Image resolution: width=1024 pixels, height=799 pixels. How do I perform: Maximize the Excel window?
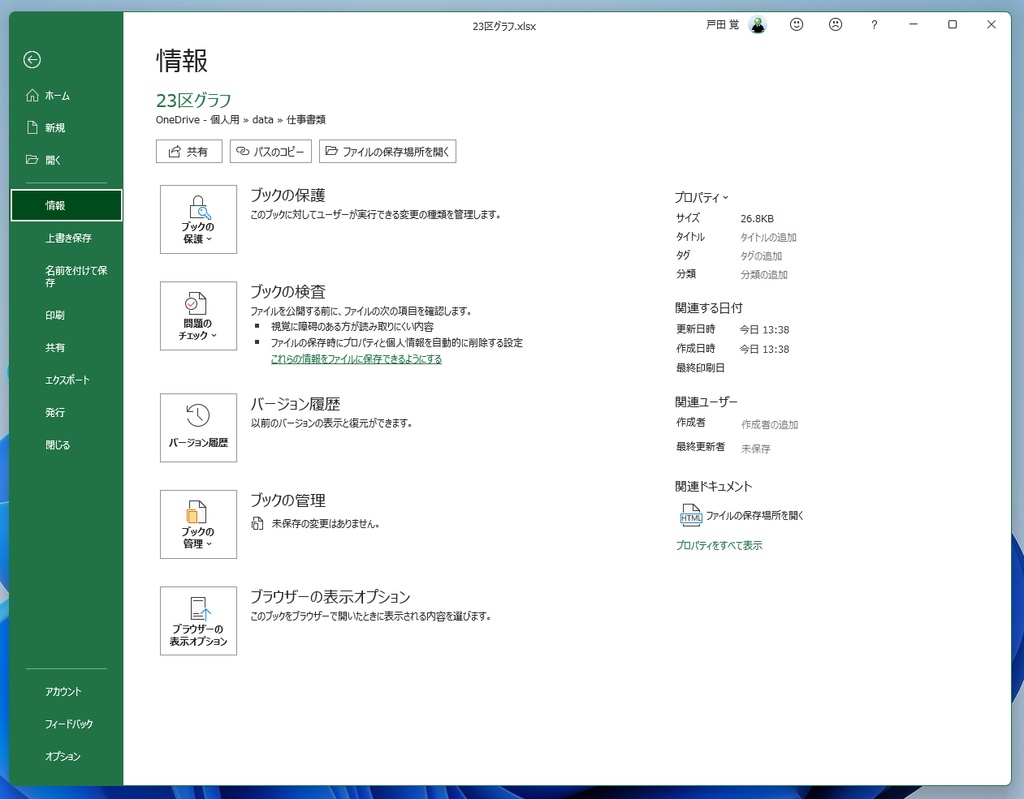952,25
